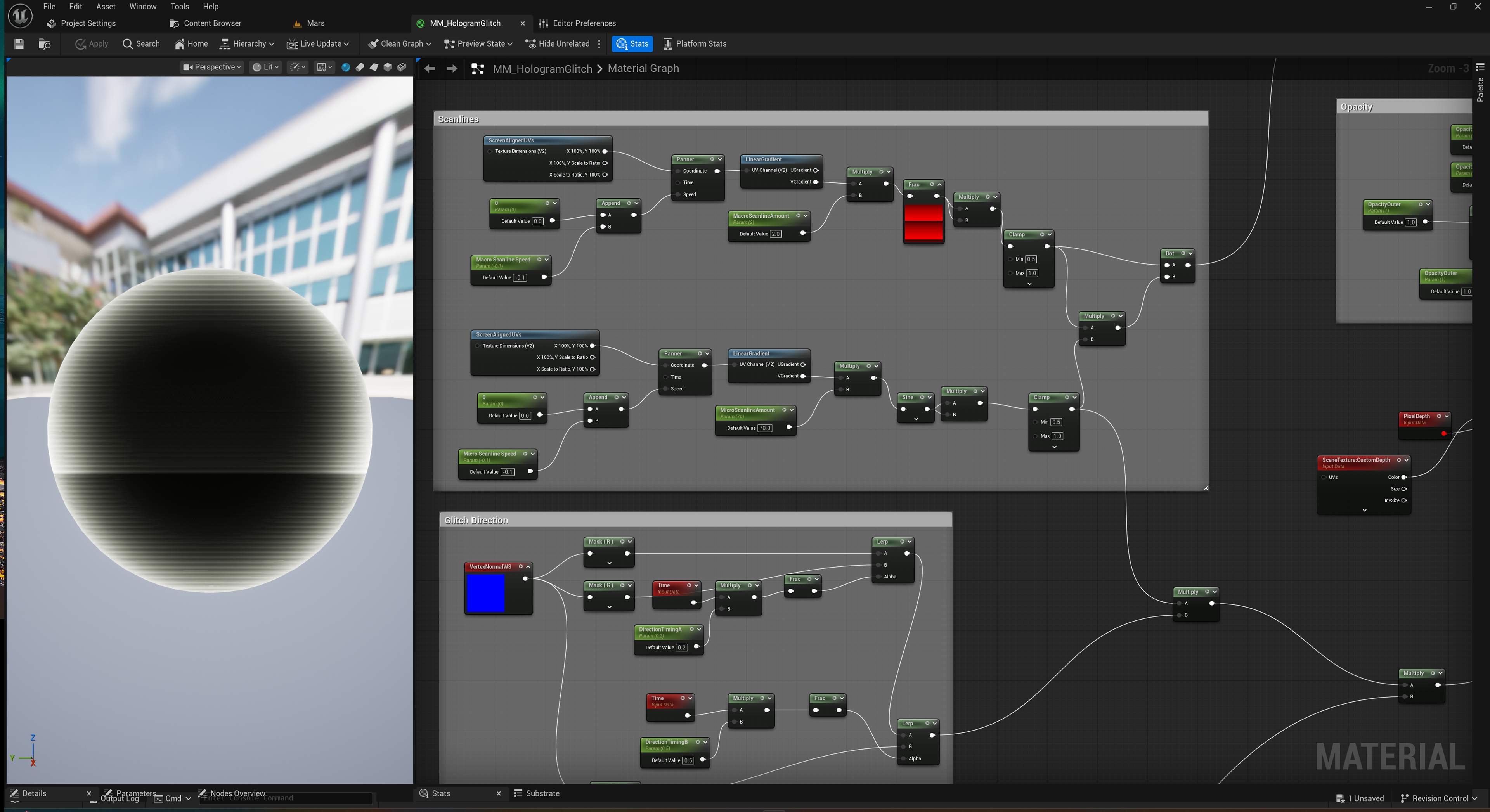Click the console command input field
The image size is (1490, 812).
coord(286,798)
